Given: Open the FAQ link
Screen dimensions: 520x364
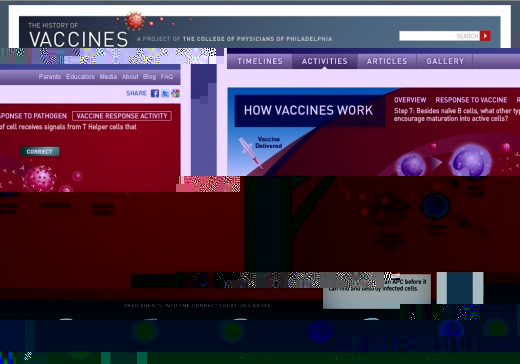Looking at the screenshot, I should pyautogui.click(x=167, y=77).
